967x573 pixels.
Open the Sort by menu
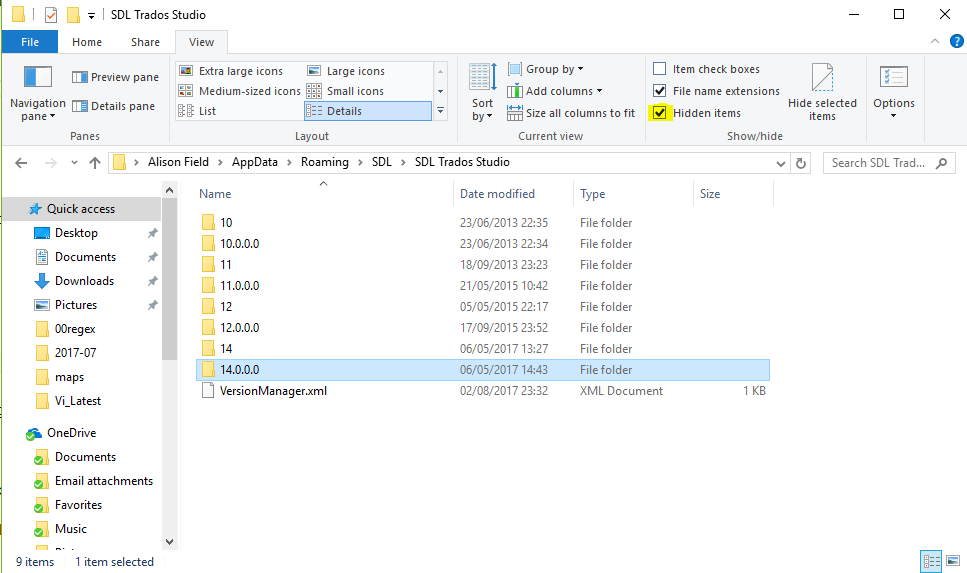point(482,93)
